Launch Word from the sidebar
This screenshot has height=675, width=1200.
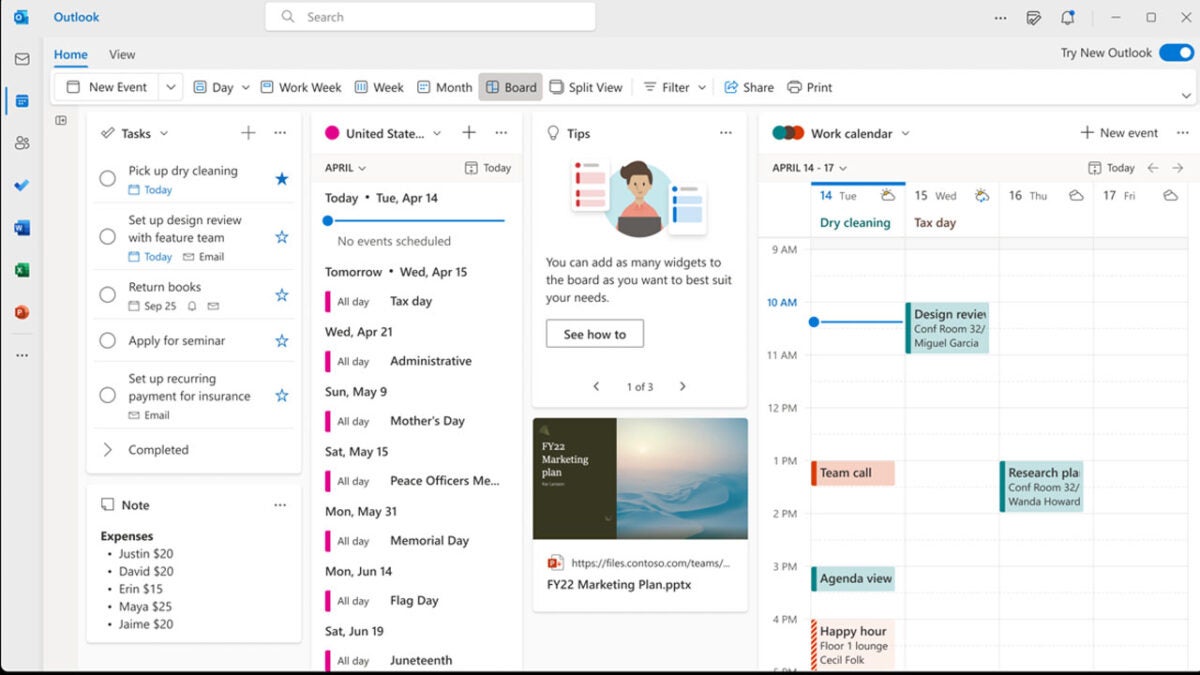pos(22,227)
